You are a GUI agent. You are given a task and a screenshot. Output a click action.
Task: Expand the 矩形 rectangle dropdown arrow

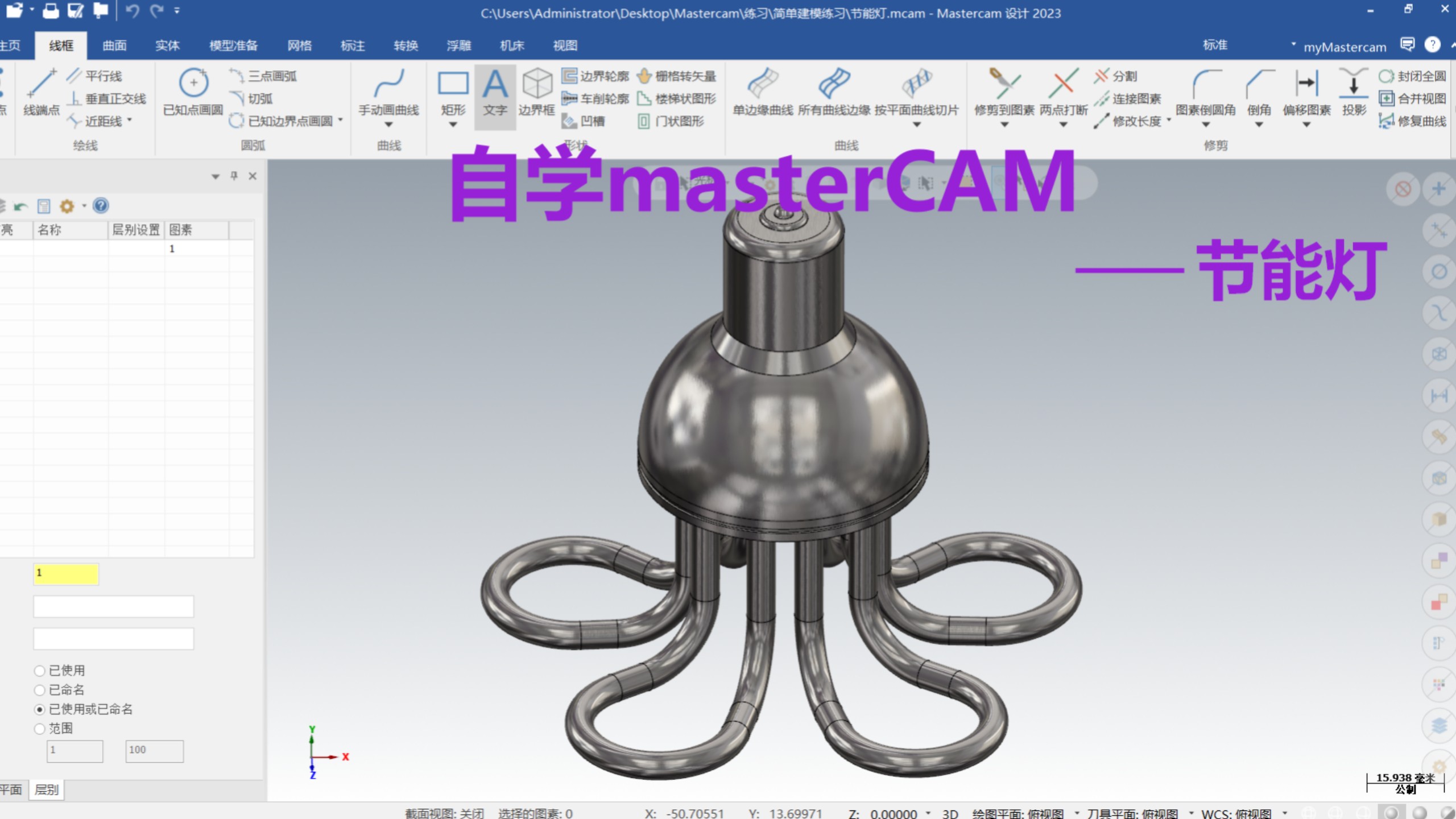453,125
